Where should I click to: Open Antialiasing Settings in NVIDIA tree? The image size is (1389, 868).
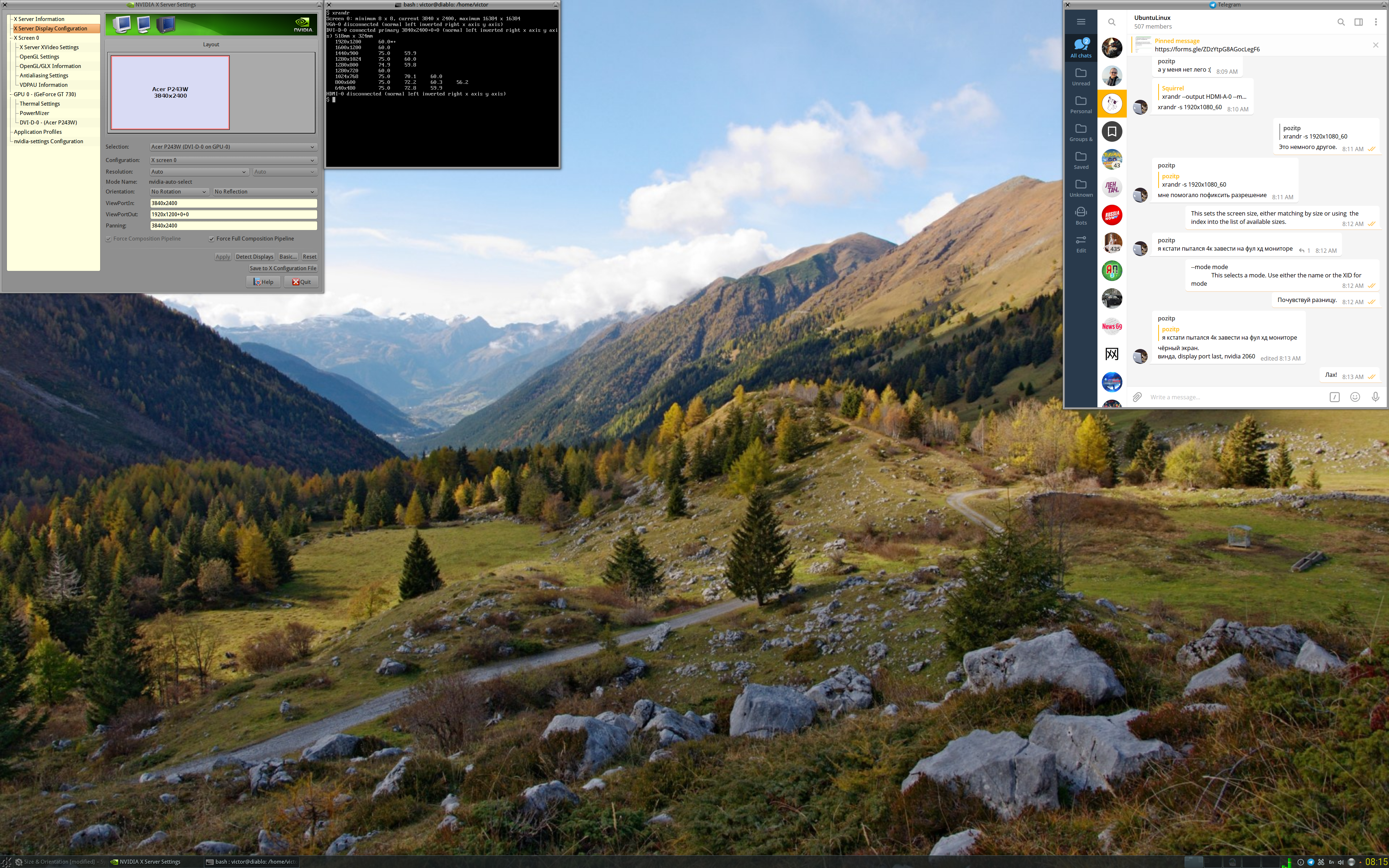click(x=44, y=75)
